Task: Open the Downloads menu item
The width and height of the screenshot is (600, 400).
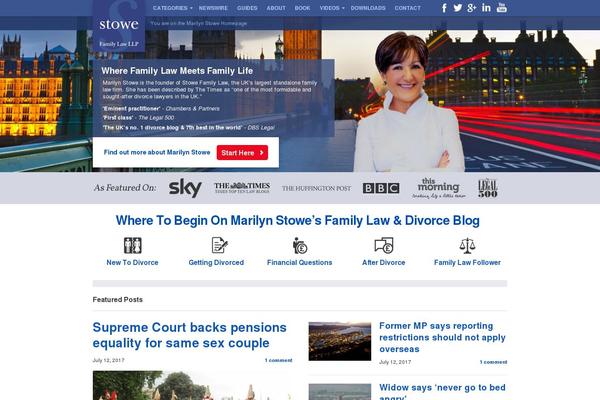Action: pos(368,8)
